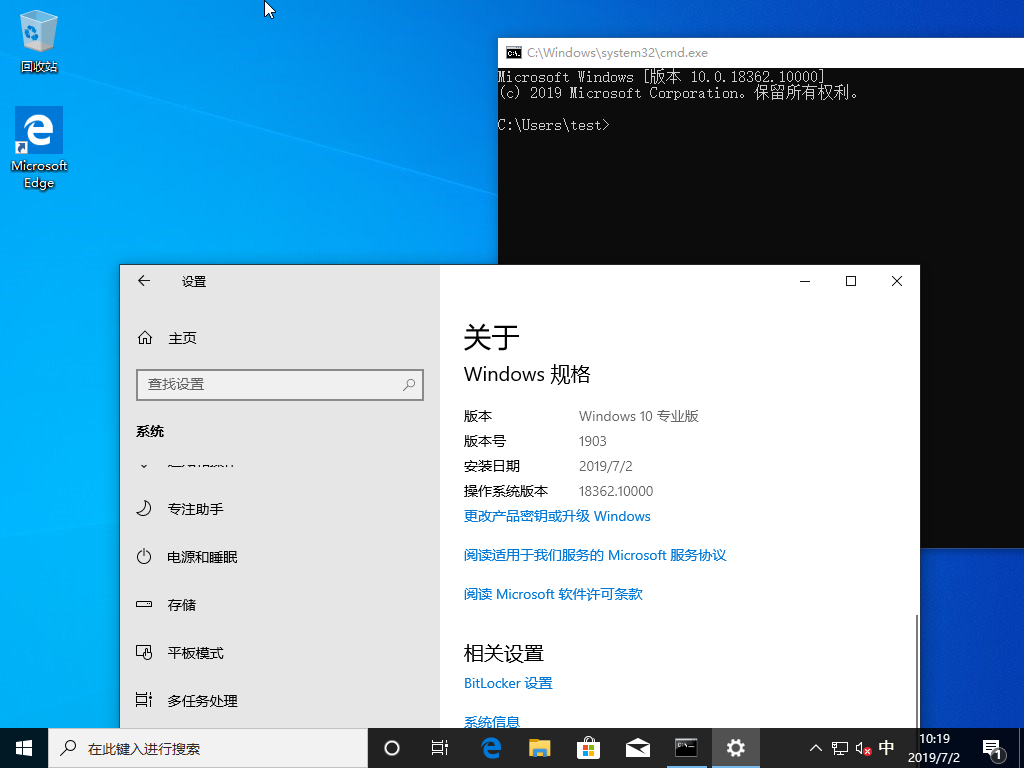Open Cortana from the taskbar
The width and height of the screenshot is (1024, 768).
click(x=391, y=748)
